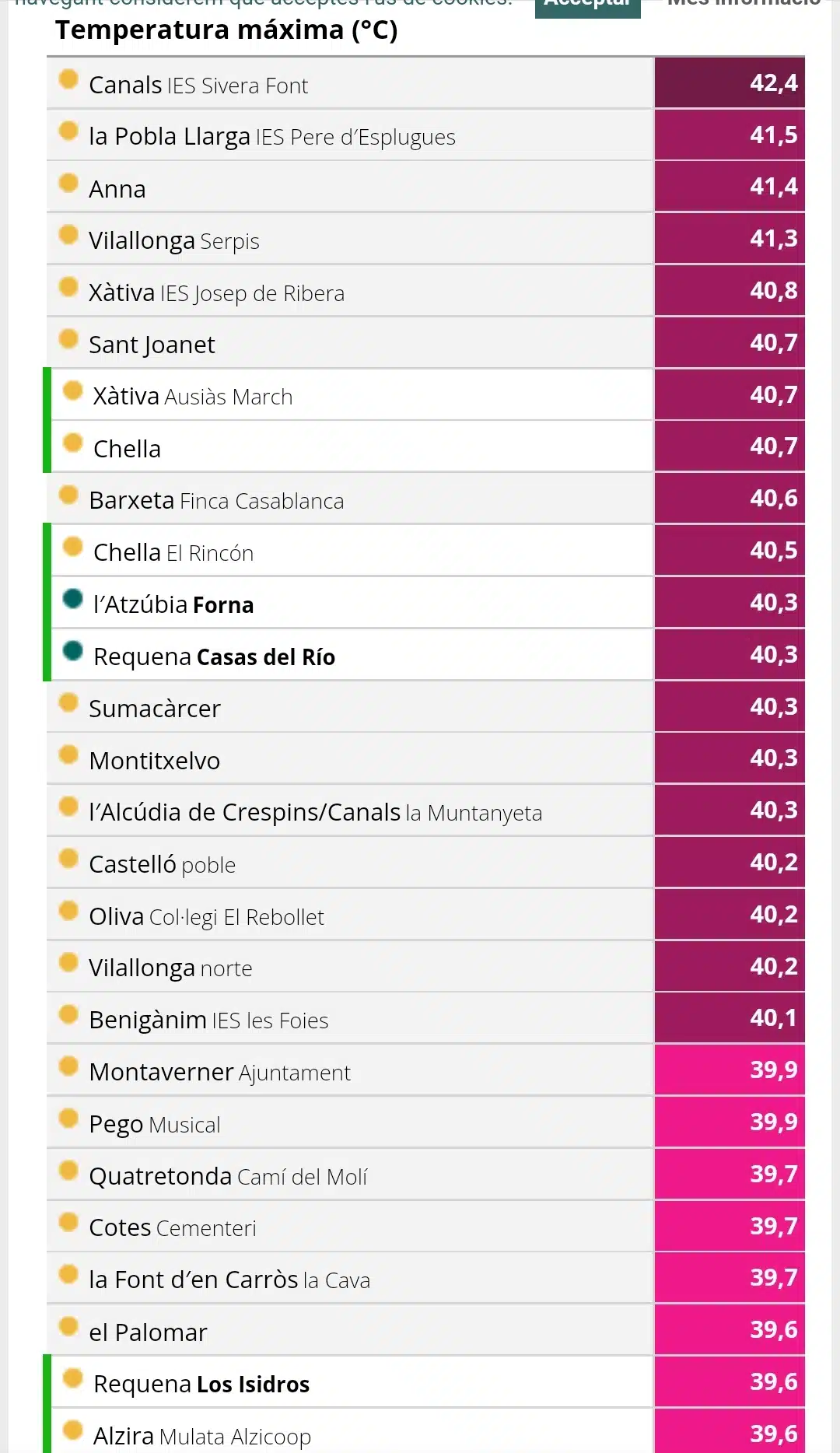
Task: Click the yellow dot beside Pego Musical
Action: coord(68,1118)
